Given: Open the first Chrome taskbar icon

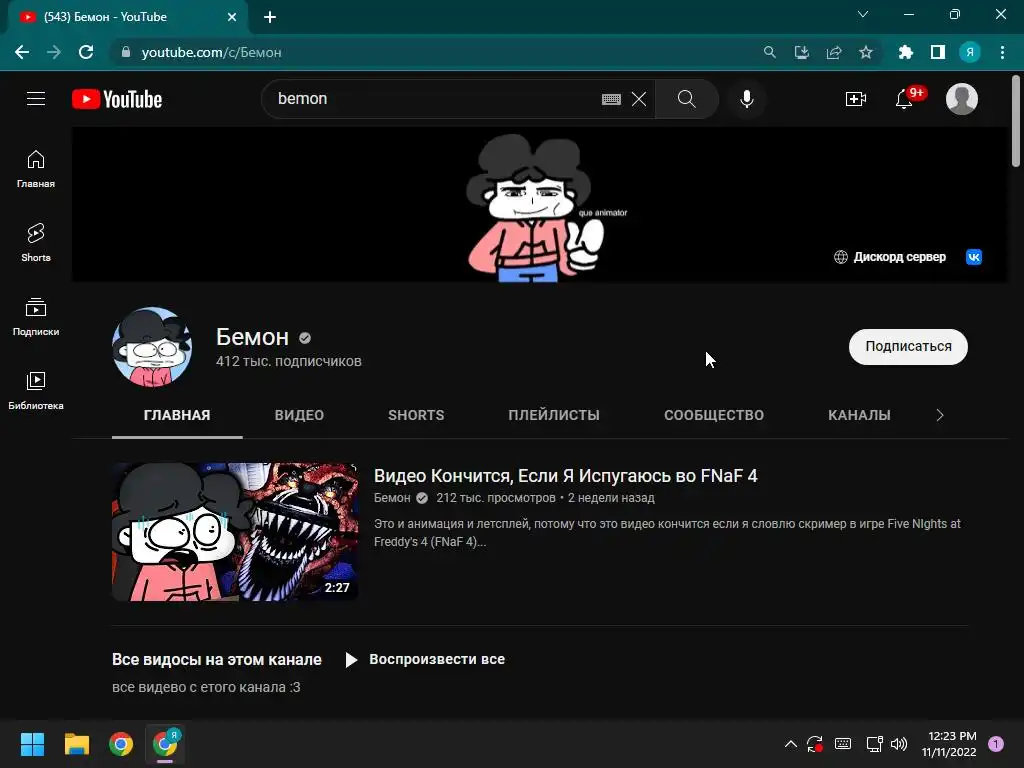Looking at the screenshot, I should (x=121, y=744).
